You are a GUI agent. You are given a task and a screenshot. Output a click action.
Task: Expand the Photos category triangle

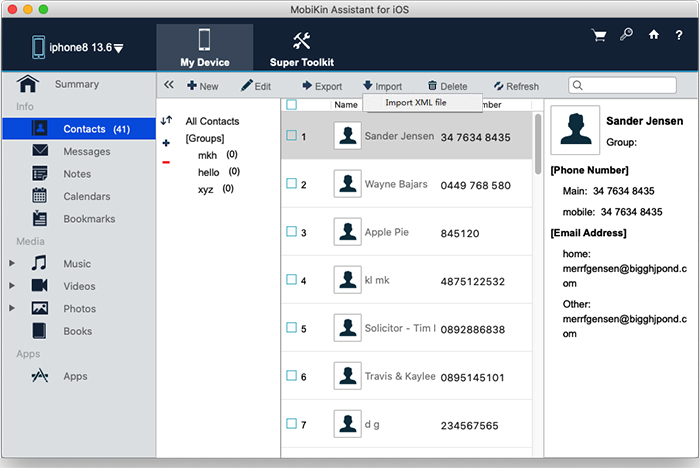point(12,308)
